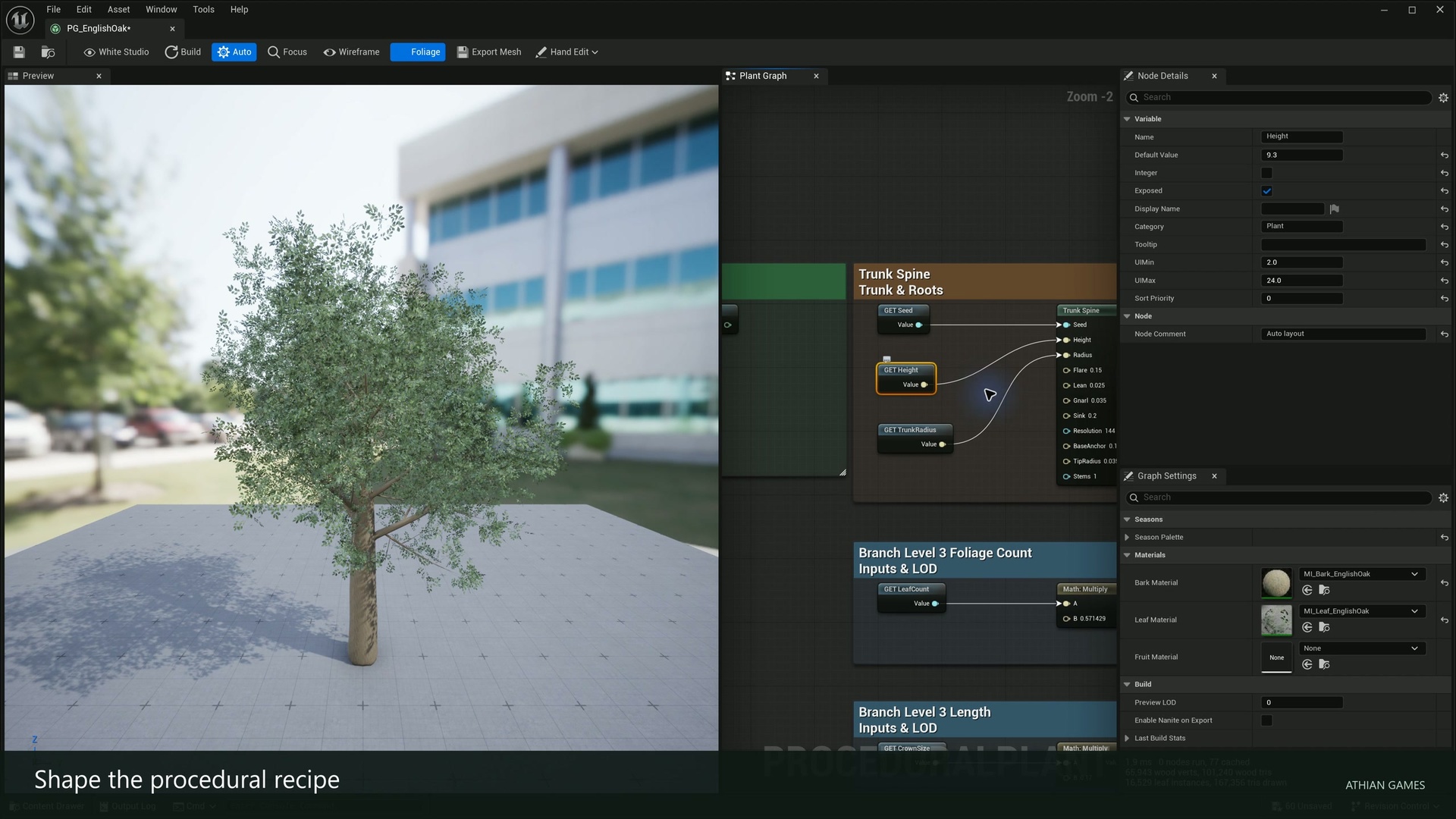Click the Leaf Material thumbnail swatch

(1276, 620)
